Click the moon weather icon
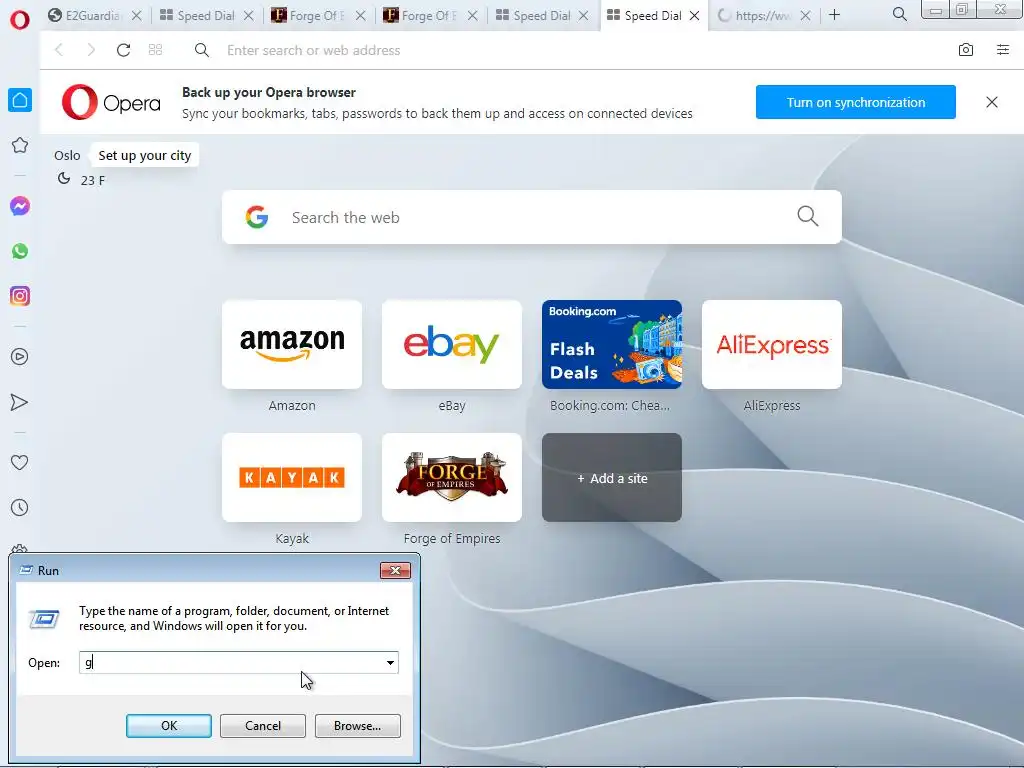 (63, 178)
